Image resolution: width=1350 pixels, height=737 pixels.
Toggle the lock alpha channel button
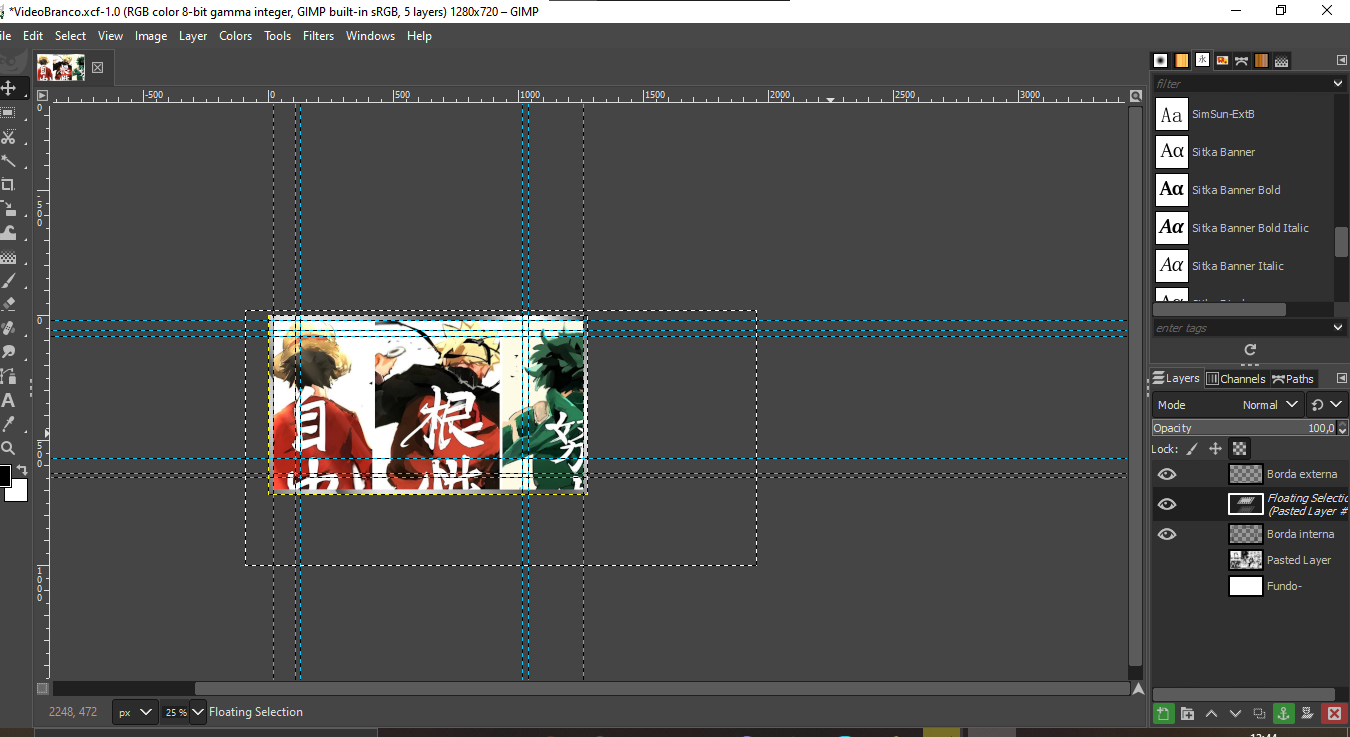(1239, 449)
